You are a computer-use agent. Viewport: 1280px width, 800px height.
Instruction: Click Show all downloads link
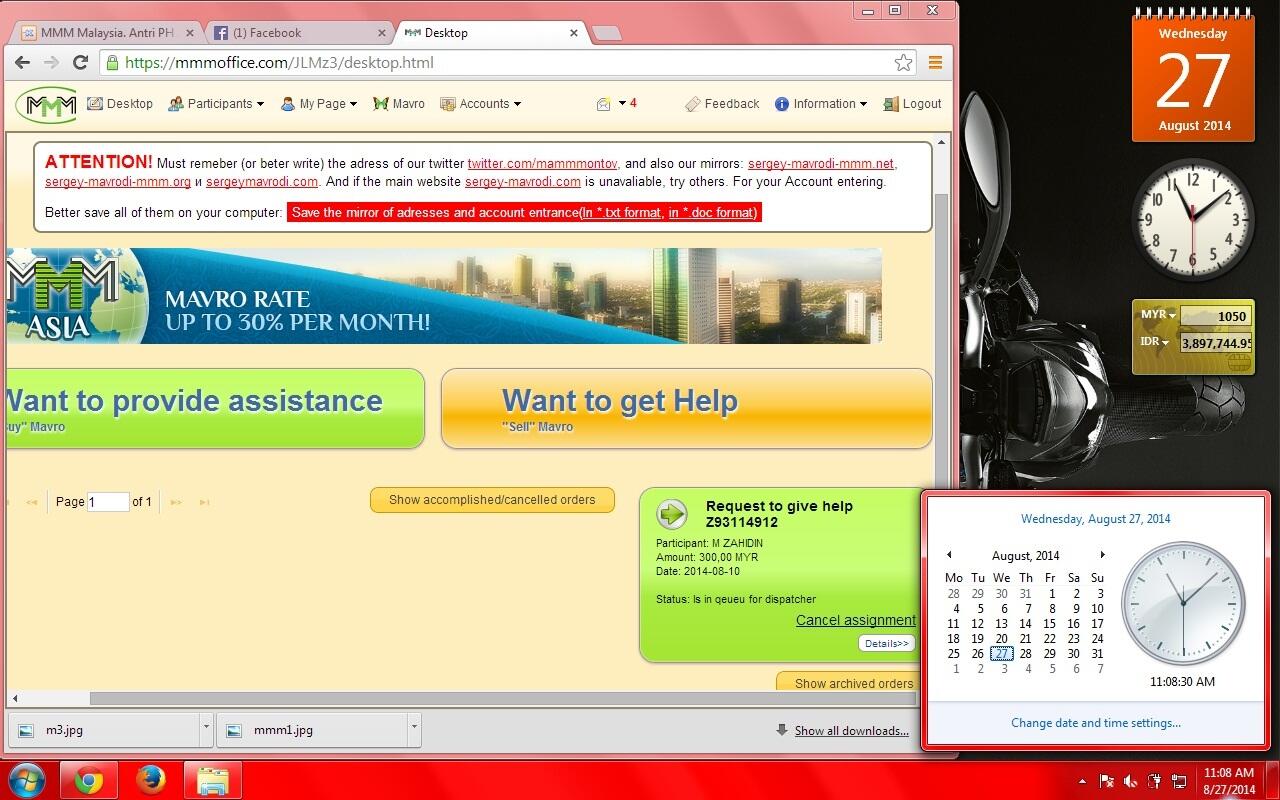[851, 731]
